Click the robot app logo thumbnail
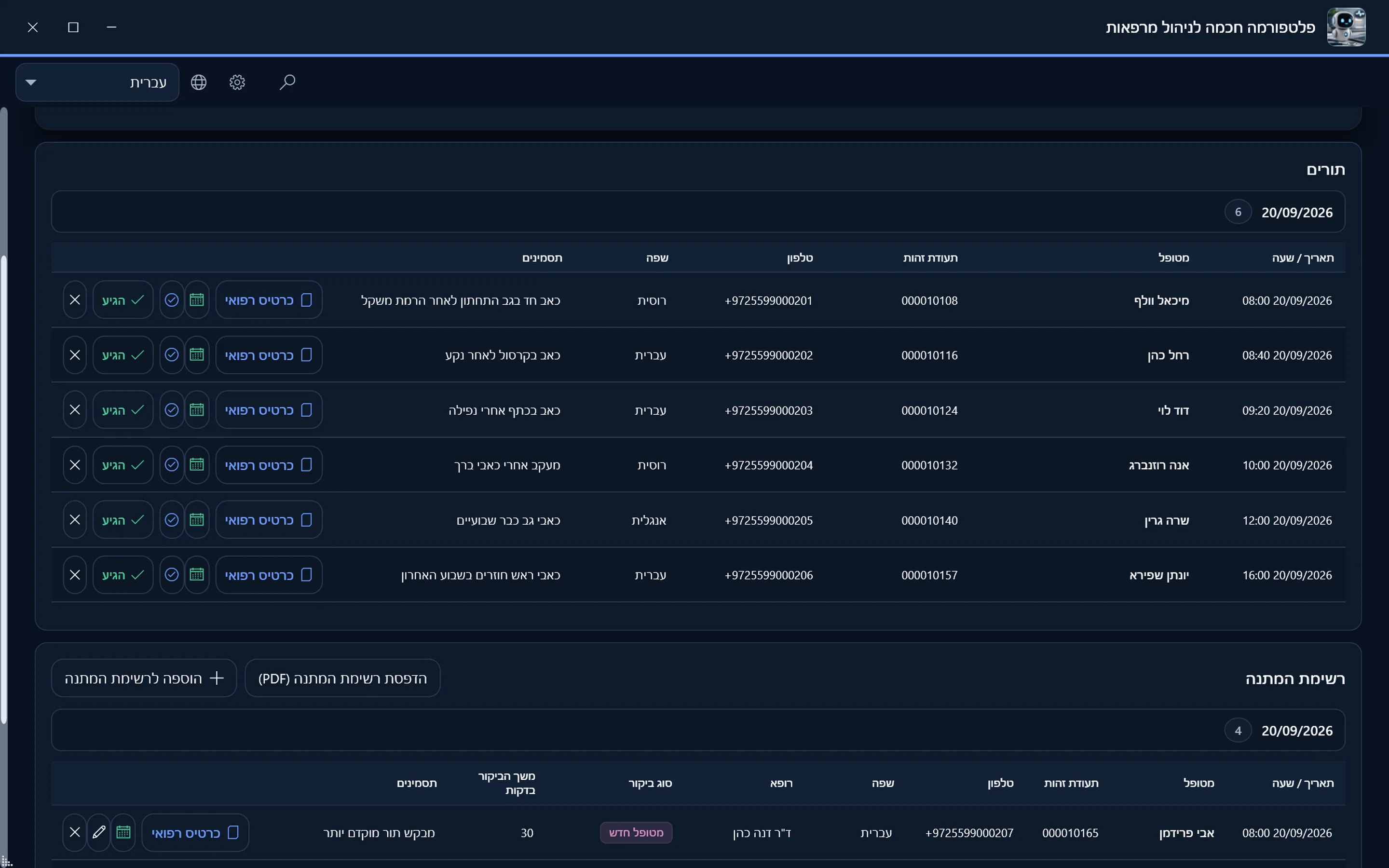1389x868 pixels. click(x=1346, y=27)
